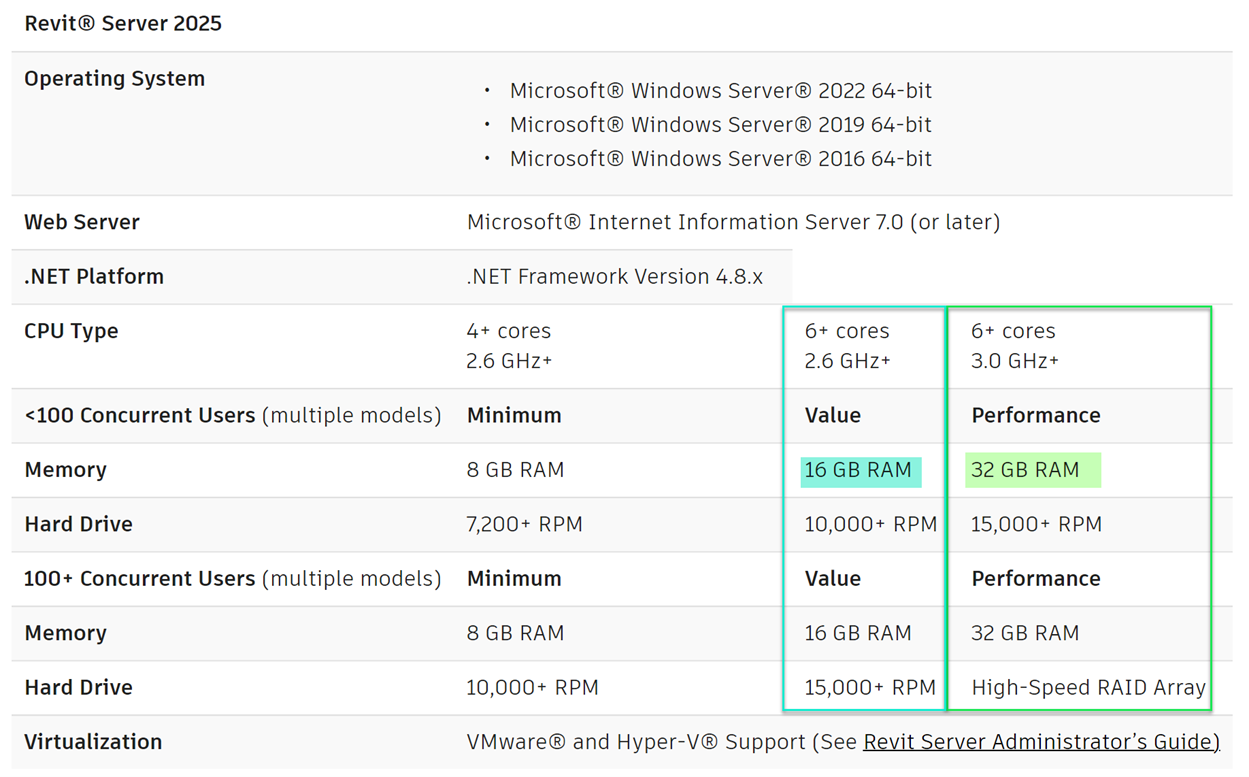
Task: Click the .NET Platform row label
Action: [x=94, y=277]
